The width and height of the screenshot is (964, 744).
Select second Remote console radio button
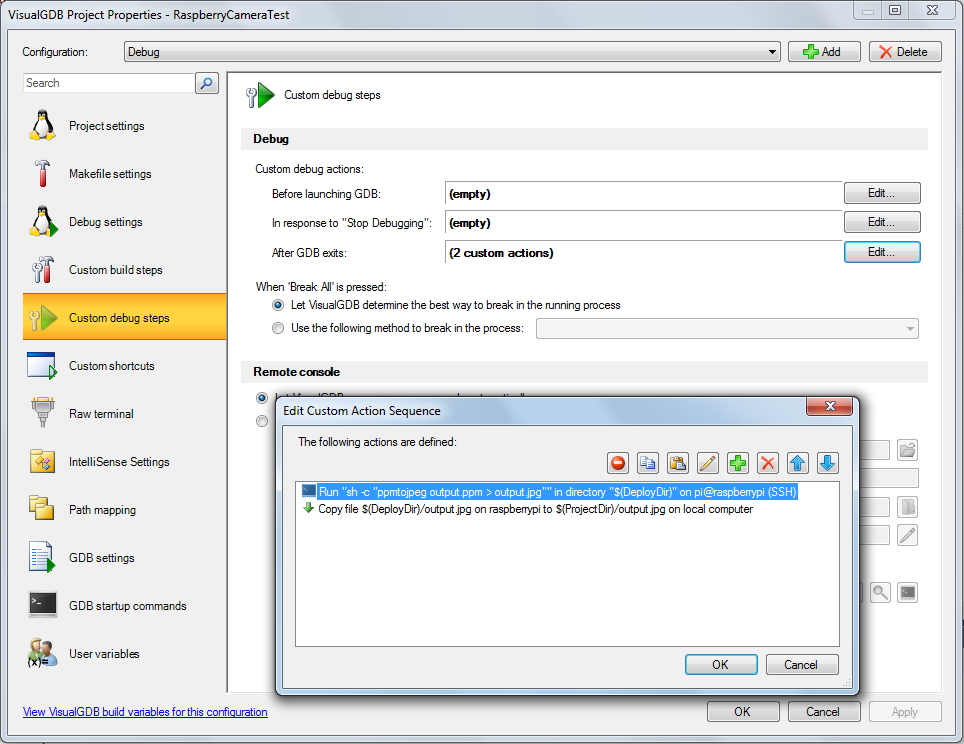click(x=262, y=421)
